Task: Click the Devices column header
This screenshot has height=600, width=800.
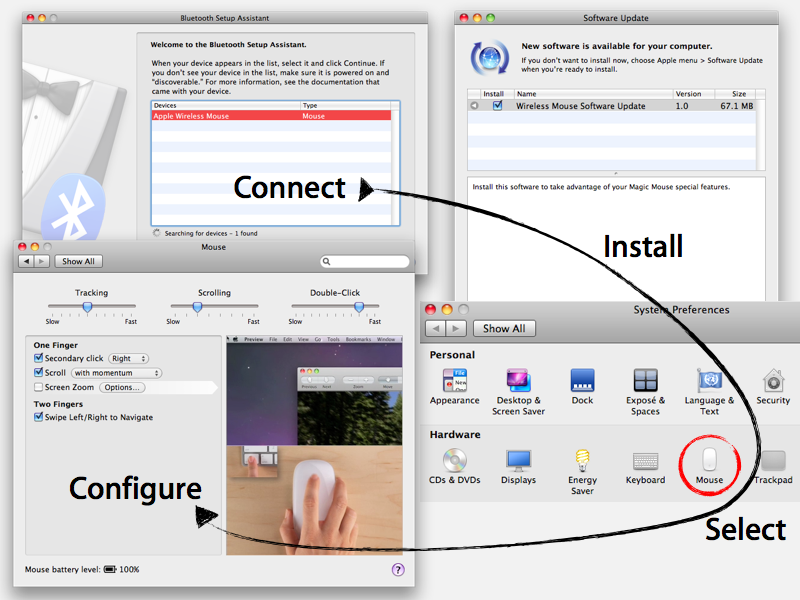Action: (226, 105)
